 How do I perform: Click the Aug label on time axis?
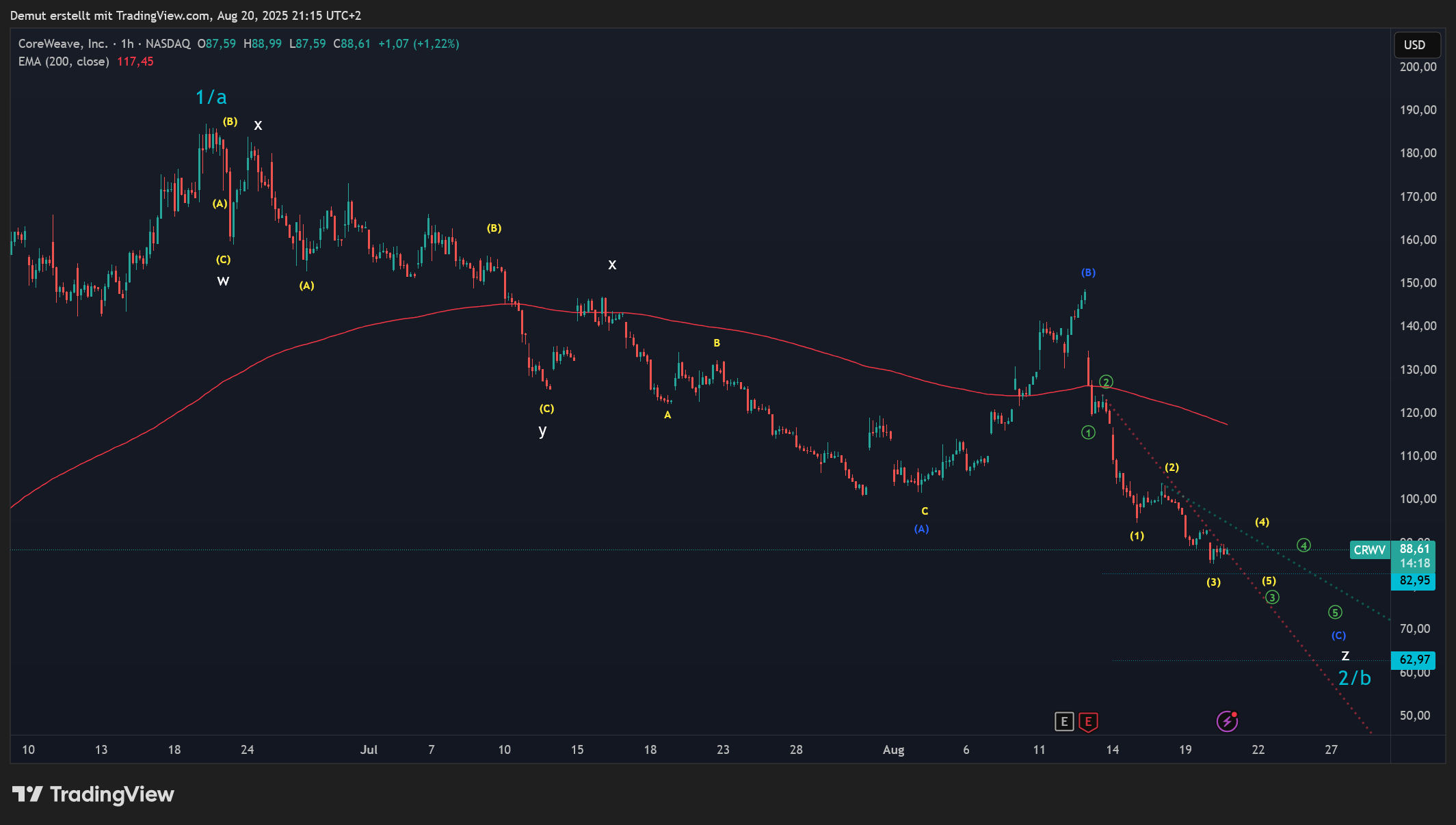893,750
